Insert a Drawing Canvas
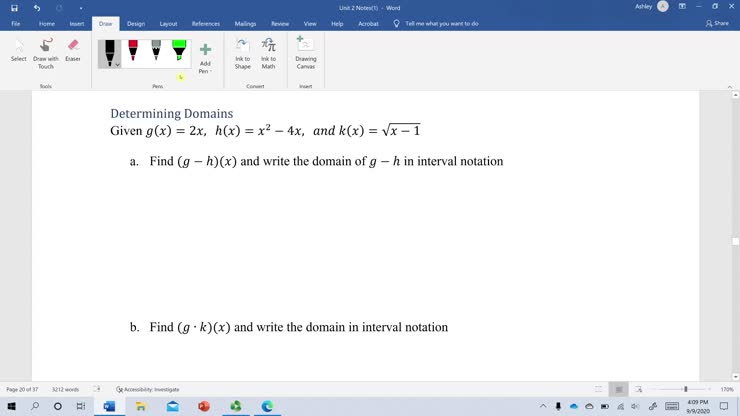Viewport: 740px width, 416px height. [x=305, y=51]
